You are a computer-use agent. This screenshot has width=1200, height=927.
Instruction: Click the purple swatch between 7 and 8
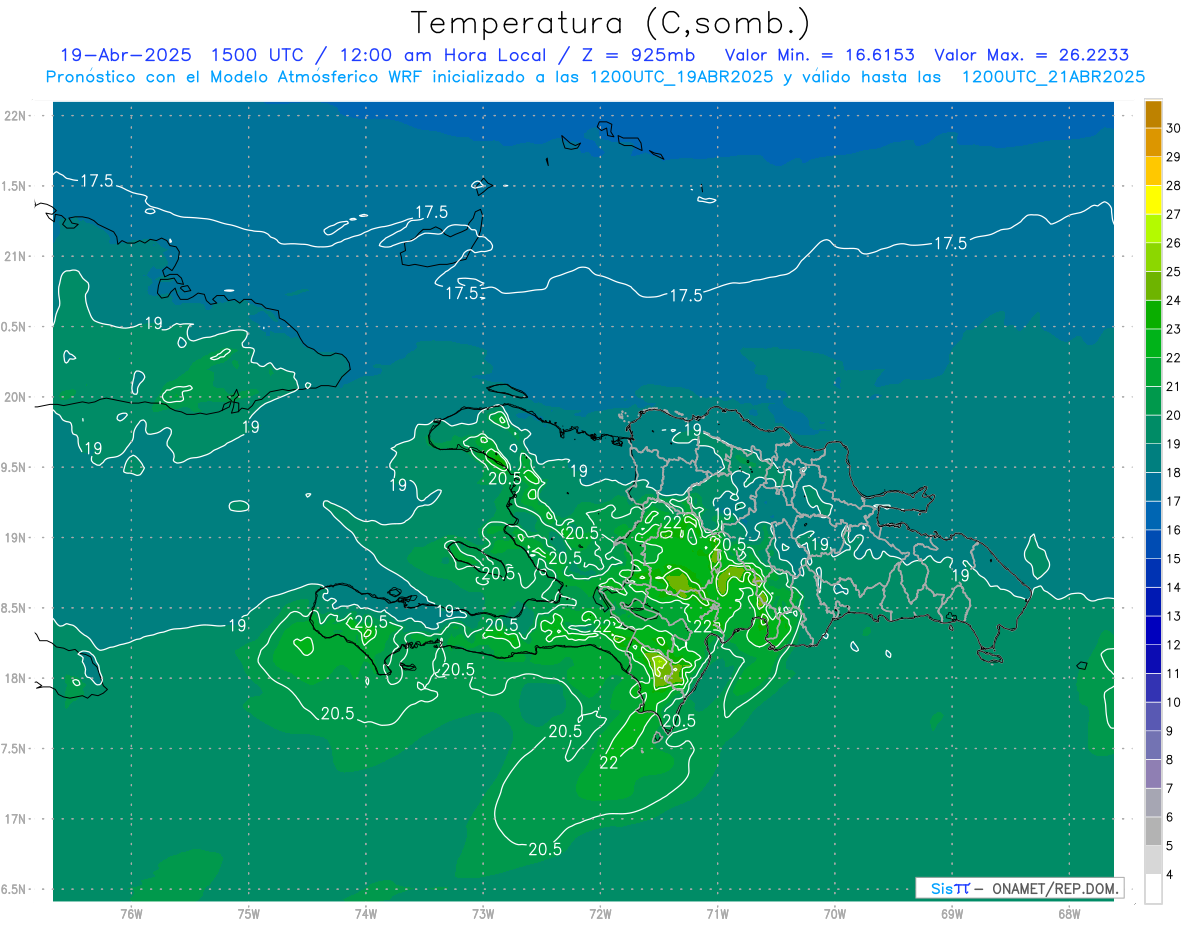1153,774
